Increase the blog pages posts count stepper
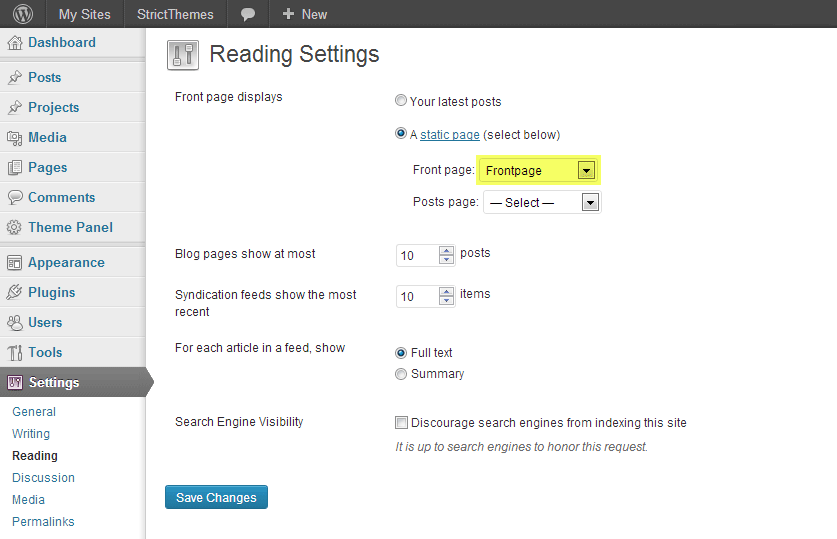Image resolution: width=837 pixels, height=539 pixels. coord(447,250)
